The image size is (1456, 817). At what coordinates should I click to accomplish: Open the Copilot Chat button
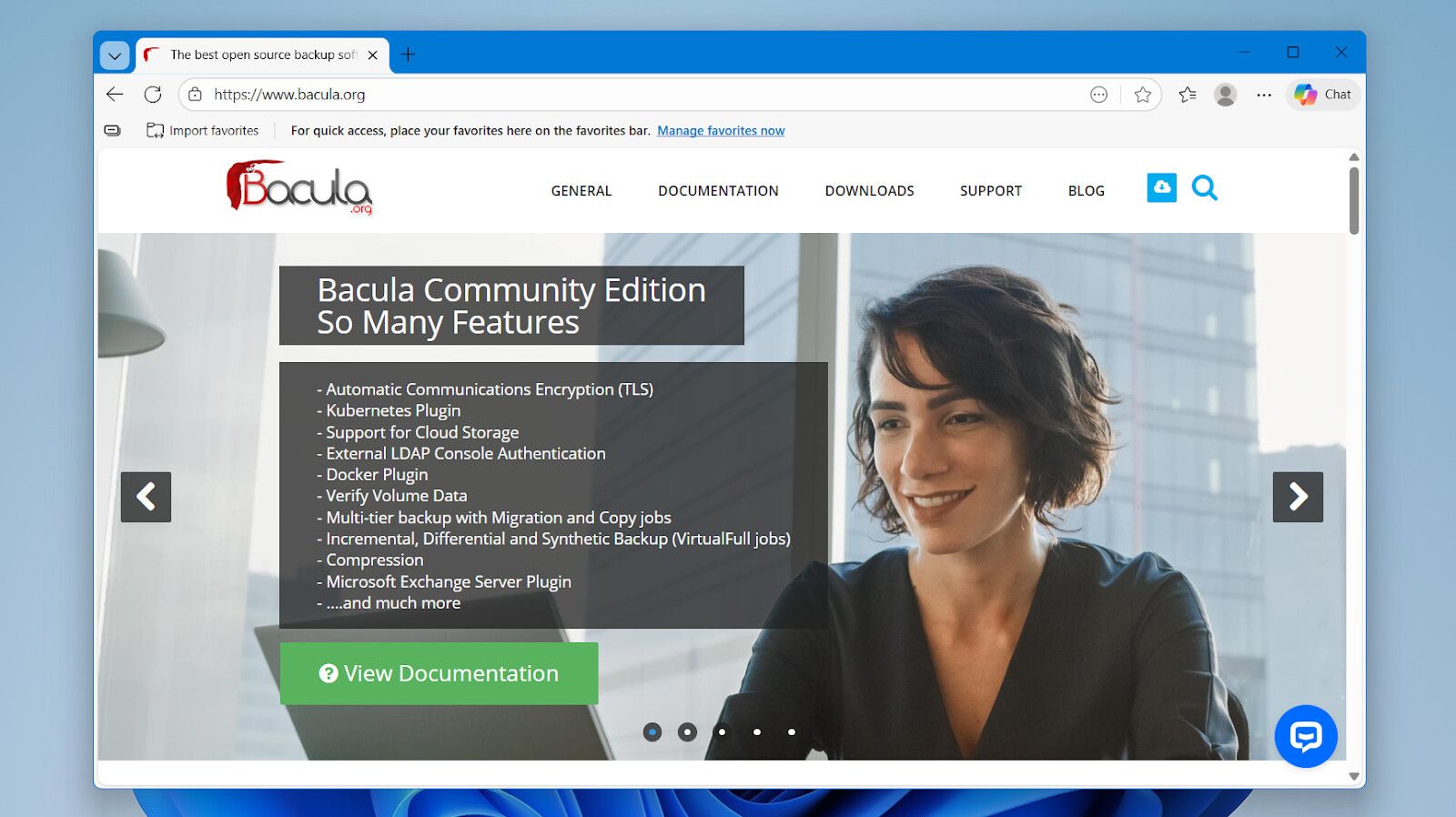click(1323, 95)
